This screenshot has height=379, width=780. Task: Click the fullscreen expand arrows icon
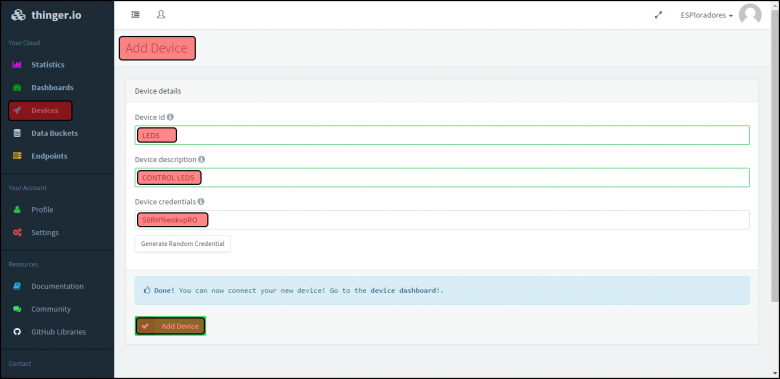[x=659, y=15]
